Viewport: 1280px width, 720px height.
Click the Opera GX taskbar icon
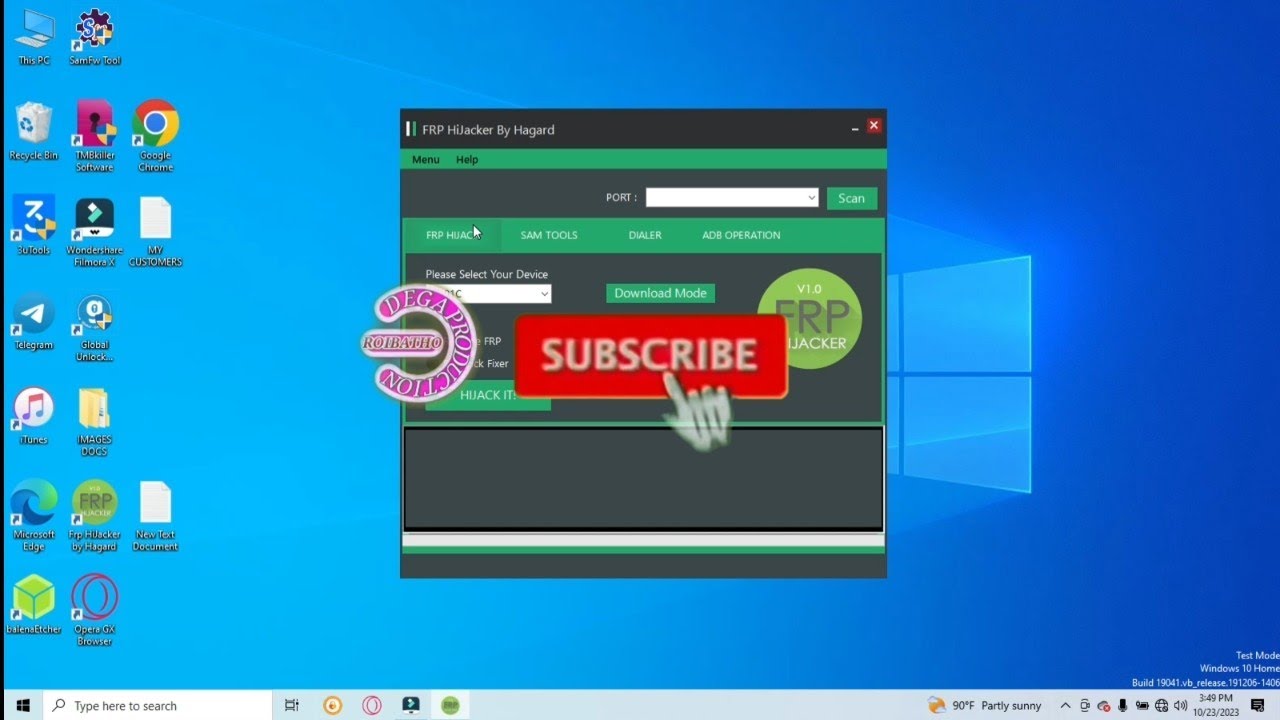pyautogui.click(x=371, y=705)
